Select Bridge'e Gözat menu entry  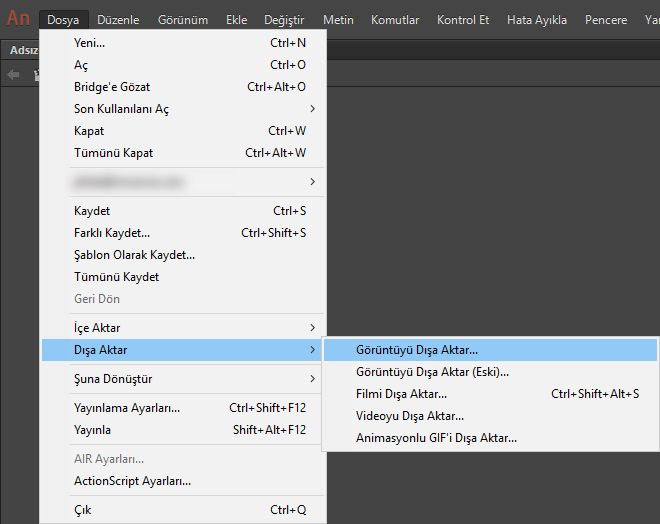coord(113,87)
